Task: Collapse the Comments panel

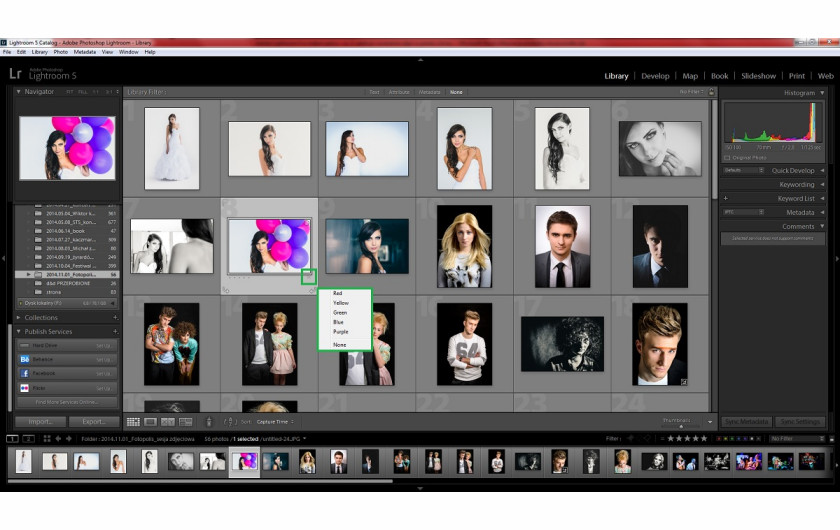Action: coord(822,226)
